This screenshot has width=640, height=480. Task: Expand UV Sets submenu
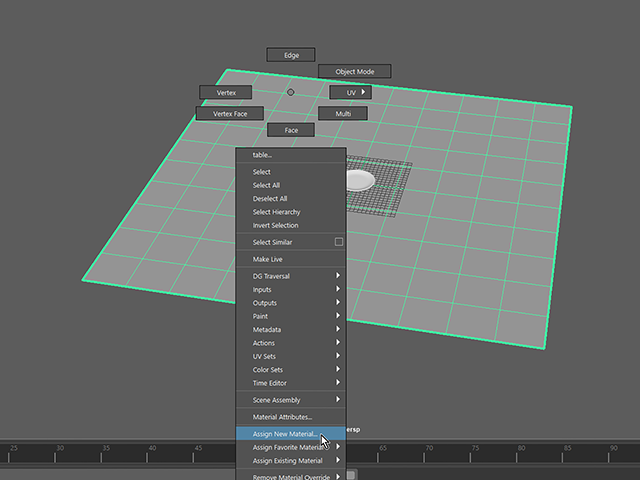291,356
